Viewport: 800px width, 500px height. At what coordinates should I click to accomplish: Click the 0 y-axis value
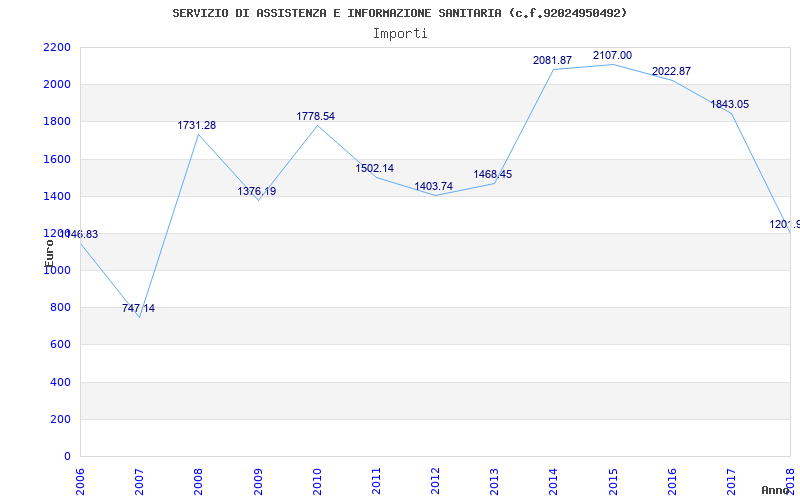tap(67, 456)
